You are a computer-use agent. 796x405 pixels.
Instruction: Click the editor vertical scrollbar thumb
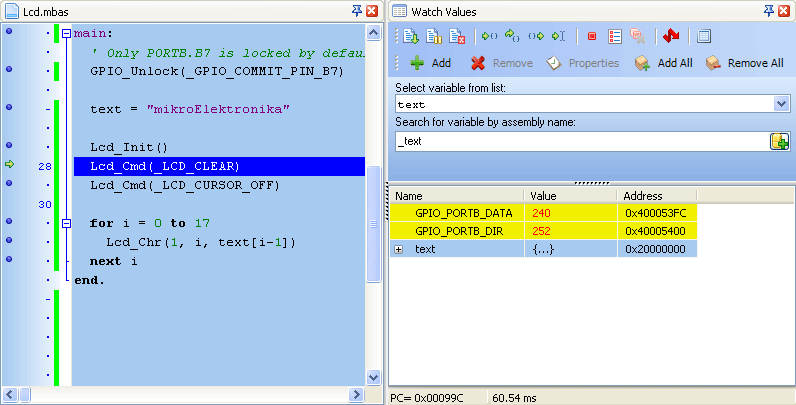pyautogui.click(x=374, y=224)
